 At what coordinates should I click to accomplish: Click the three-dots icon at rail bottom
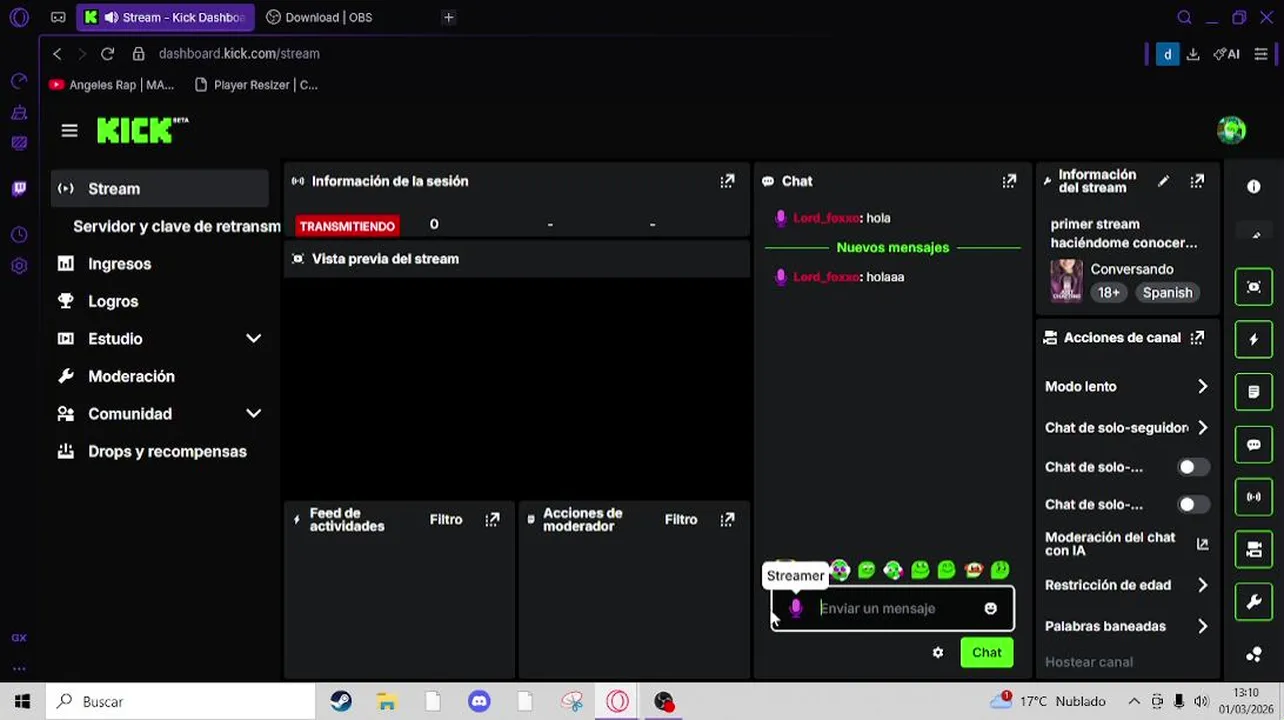tap(1254, 655)
